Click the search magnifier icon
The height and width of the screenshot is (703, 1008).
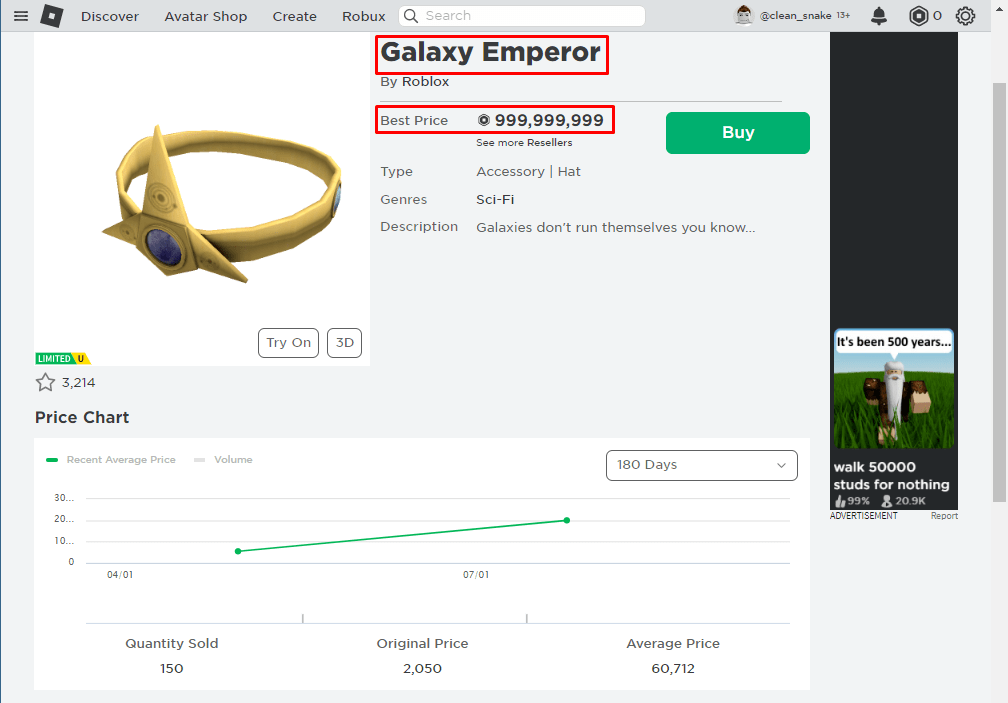(411, 16)
